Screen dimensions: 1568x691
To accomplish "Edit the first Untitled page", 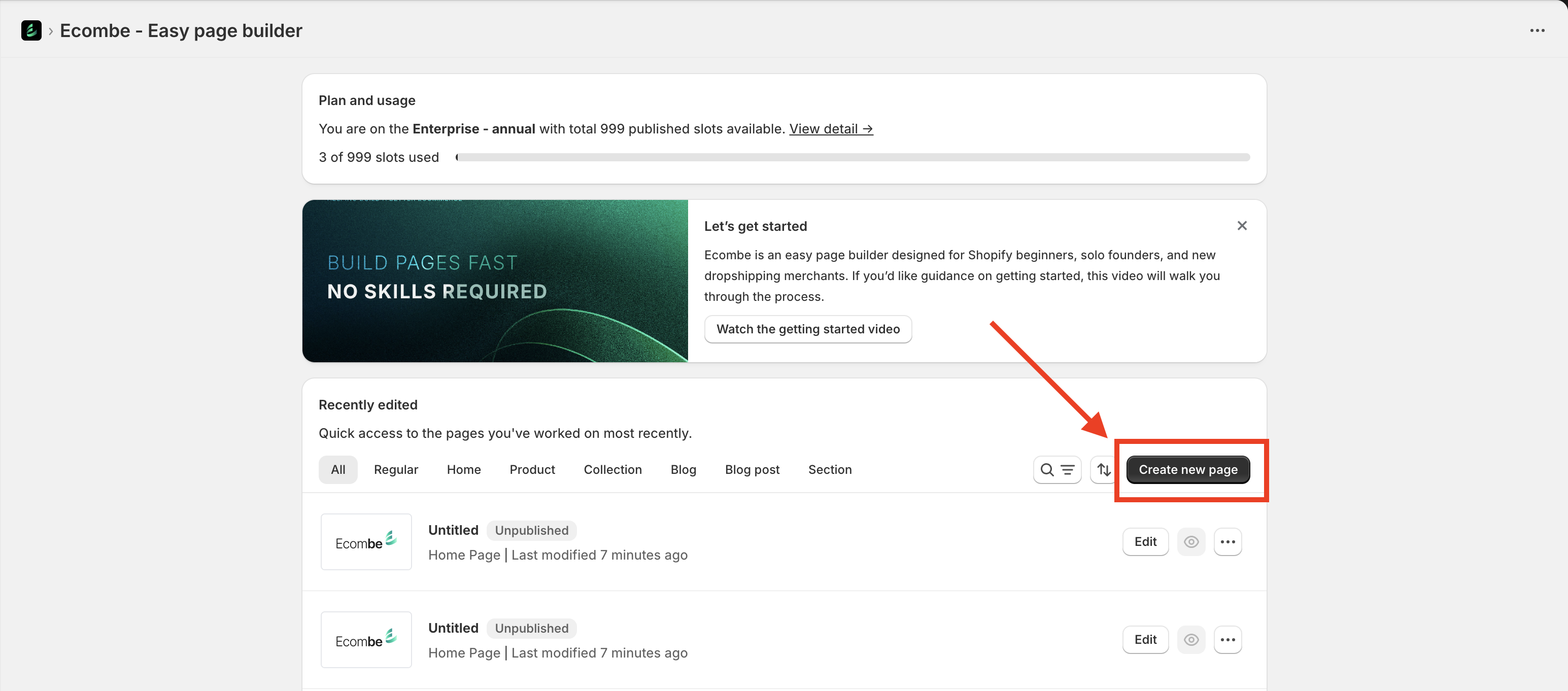I will (1145, 542).
